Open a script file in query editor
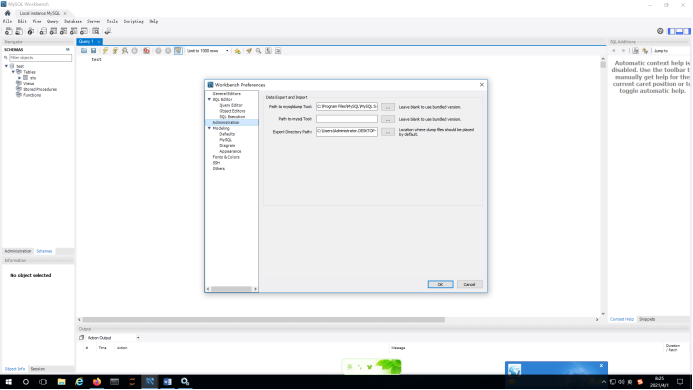Screen dimensions: 693x390 84,51
